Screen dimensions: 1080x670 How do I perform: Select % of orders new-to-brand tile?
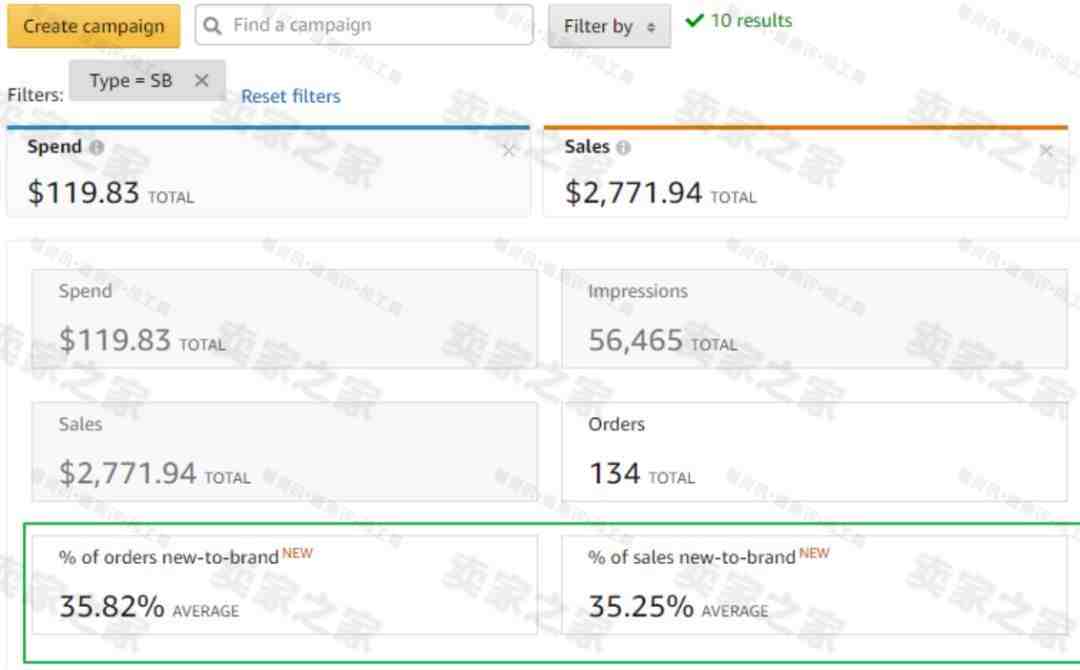(284, 585)
